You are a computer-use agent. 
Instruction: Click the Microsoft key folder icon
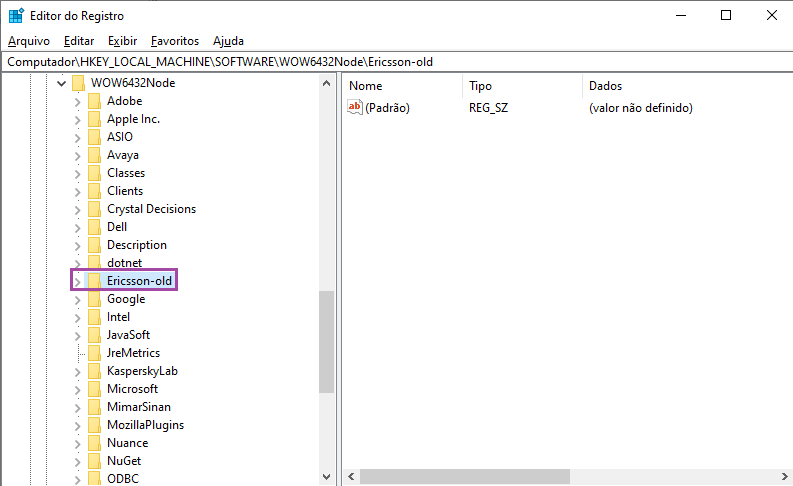(x=94, y=389)
